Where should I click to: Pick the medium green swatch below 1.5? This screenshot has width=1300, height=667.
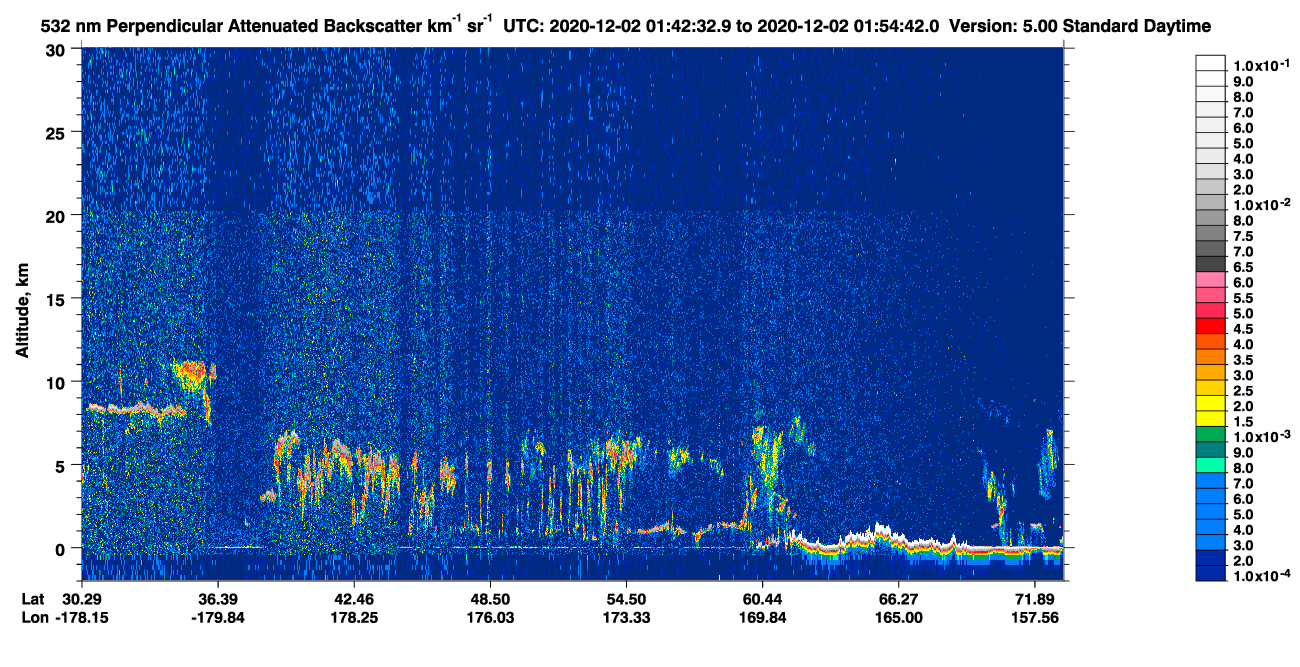tap(1210, 434)
